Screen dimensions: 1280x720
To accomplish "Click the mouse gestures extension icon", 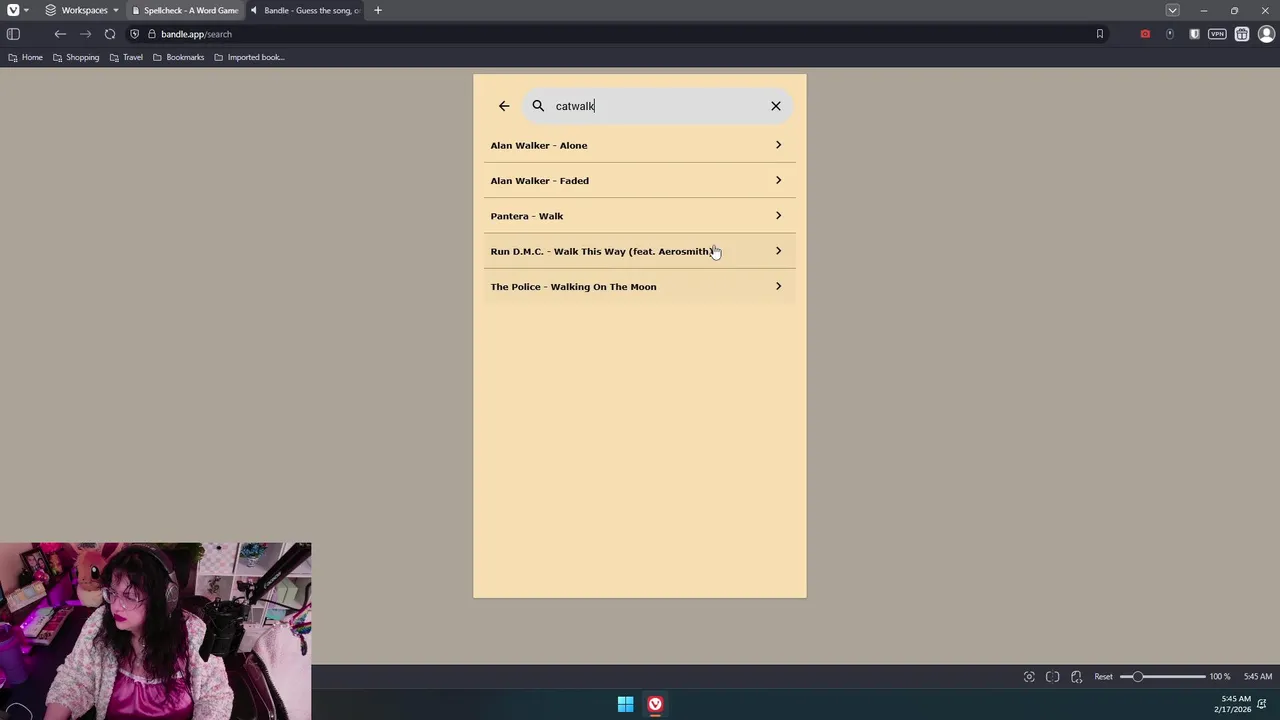I will point(1170,34).
